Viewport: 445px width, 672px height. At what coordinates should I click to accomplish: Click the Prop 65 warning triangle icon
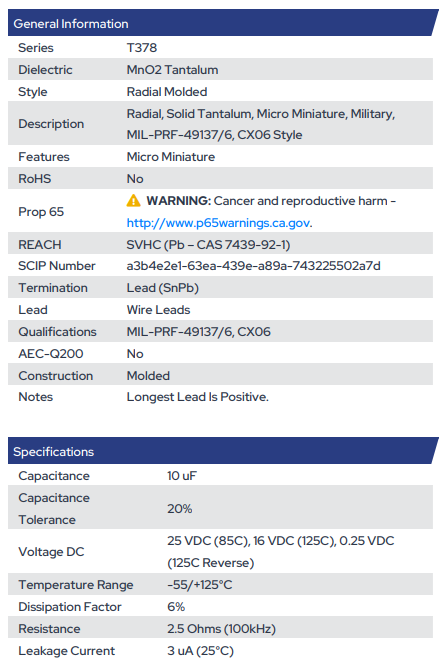133,201
